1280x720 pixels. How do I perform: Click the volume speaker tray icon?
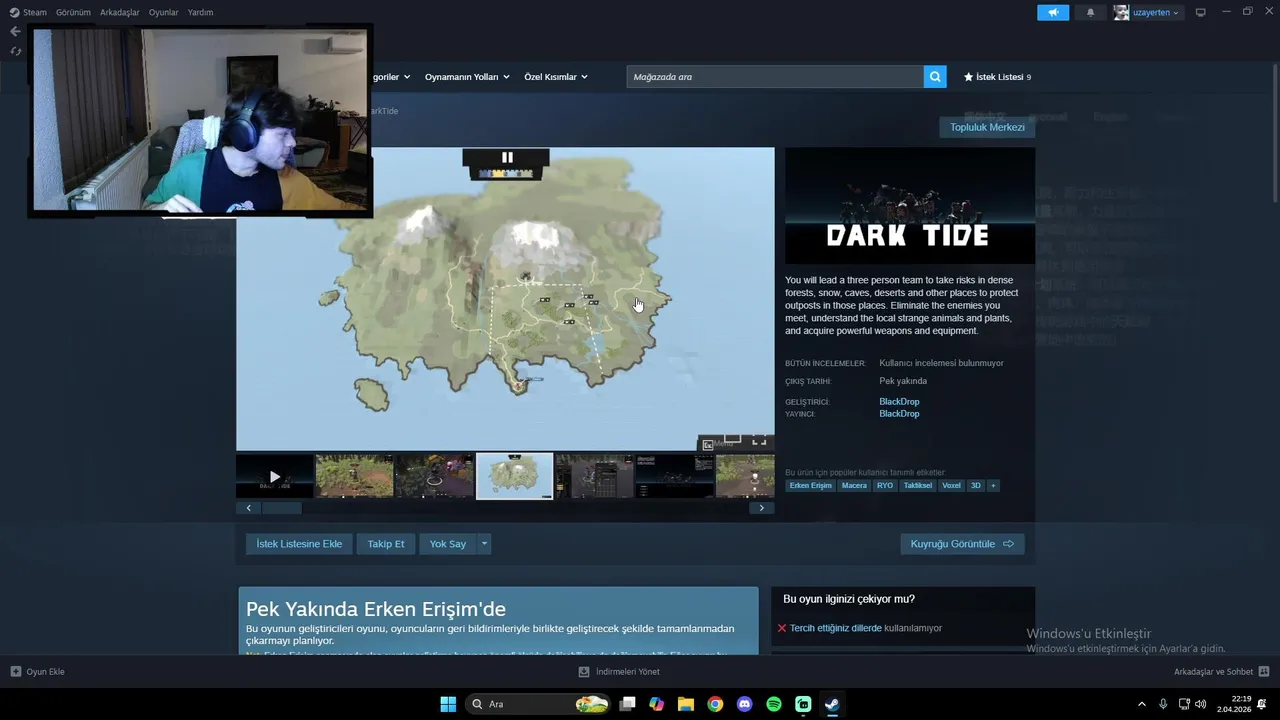click(x=1200, y=704)
